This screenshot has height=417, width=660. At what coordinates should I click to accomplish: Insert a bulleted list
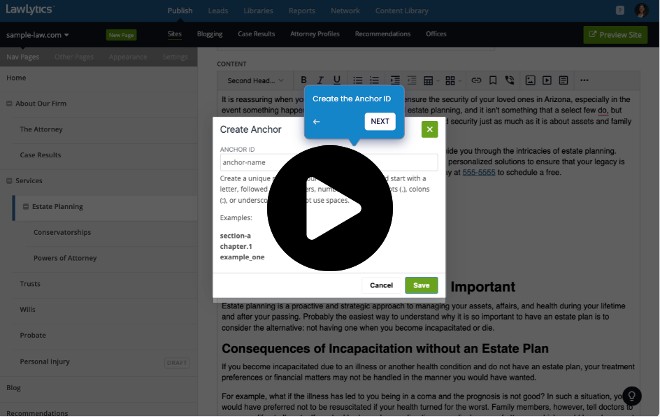pos(358,80)
